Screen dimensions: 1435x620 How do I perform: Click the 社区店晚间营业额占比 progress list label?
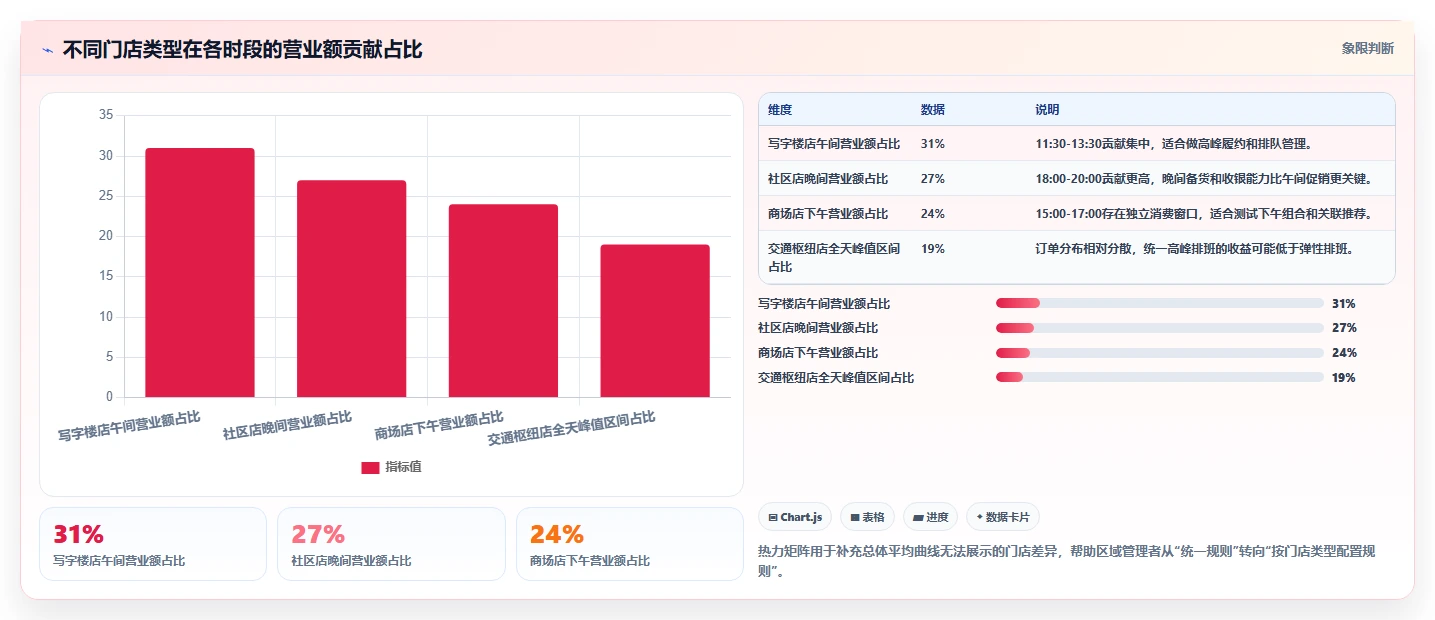tap(818, 328)
